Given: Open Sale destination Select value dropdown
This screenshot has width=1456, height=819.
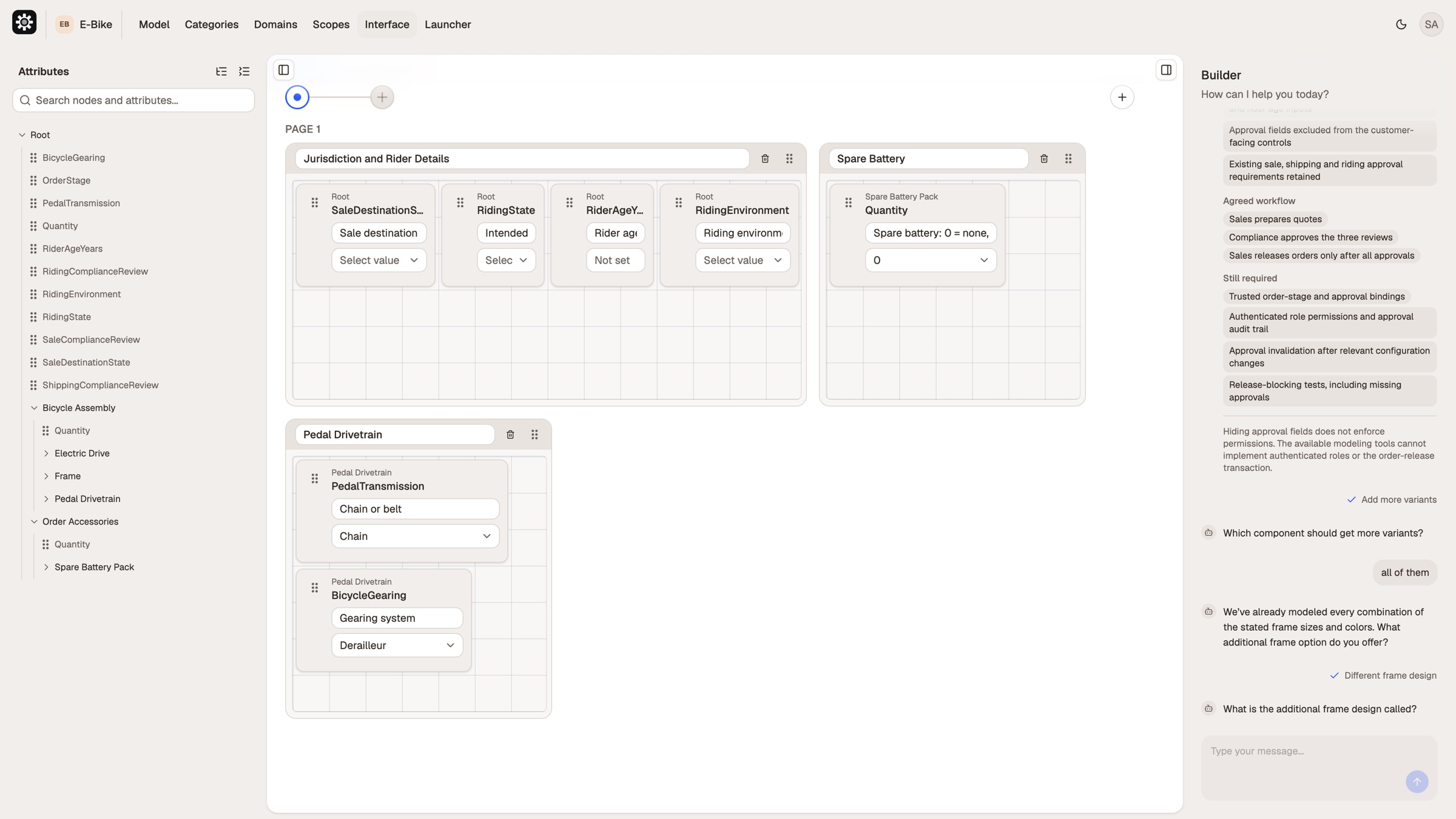Looking at the screenshot, I should 379,260.
